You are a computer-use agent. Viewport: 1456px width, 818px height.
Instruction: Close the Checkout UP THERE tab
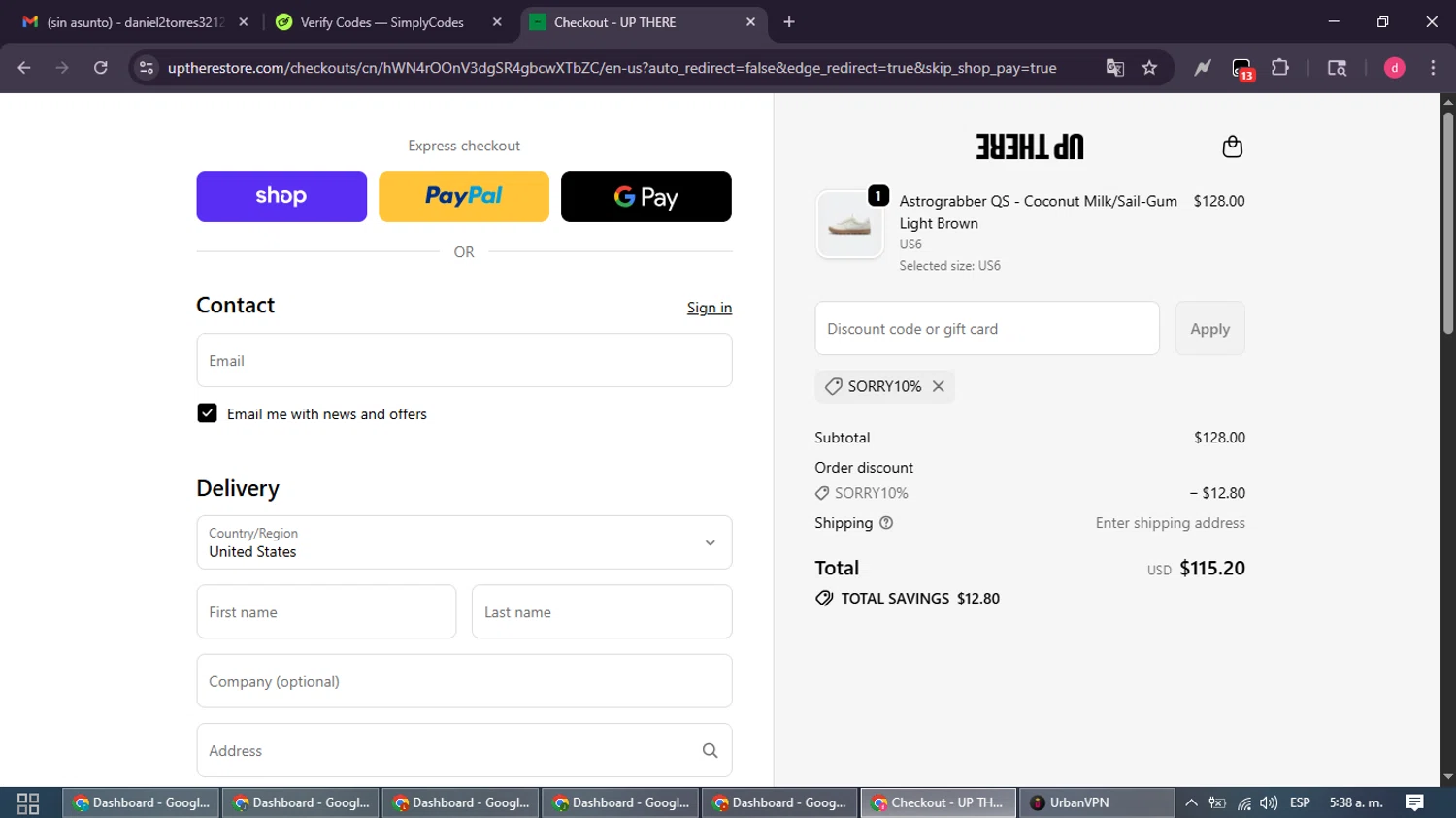click(x=750, y=22)
